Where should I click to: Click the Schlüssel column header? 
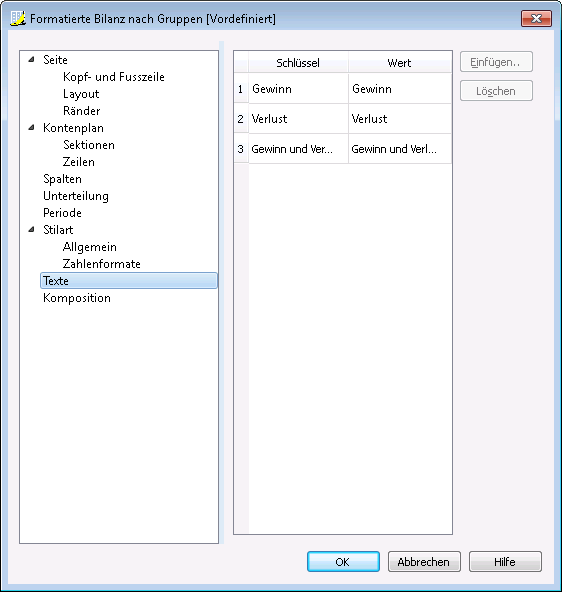point(298,62)
